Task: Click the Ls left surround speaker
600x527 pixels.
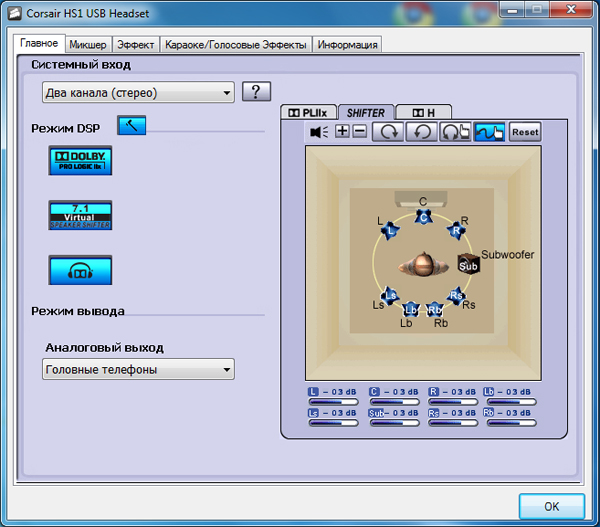Action: (x=390, y=295)
